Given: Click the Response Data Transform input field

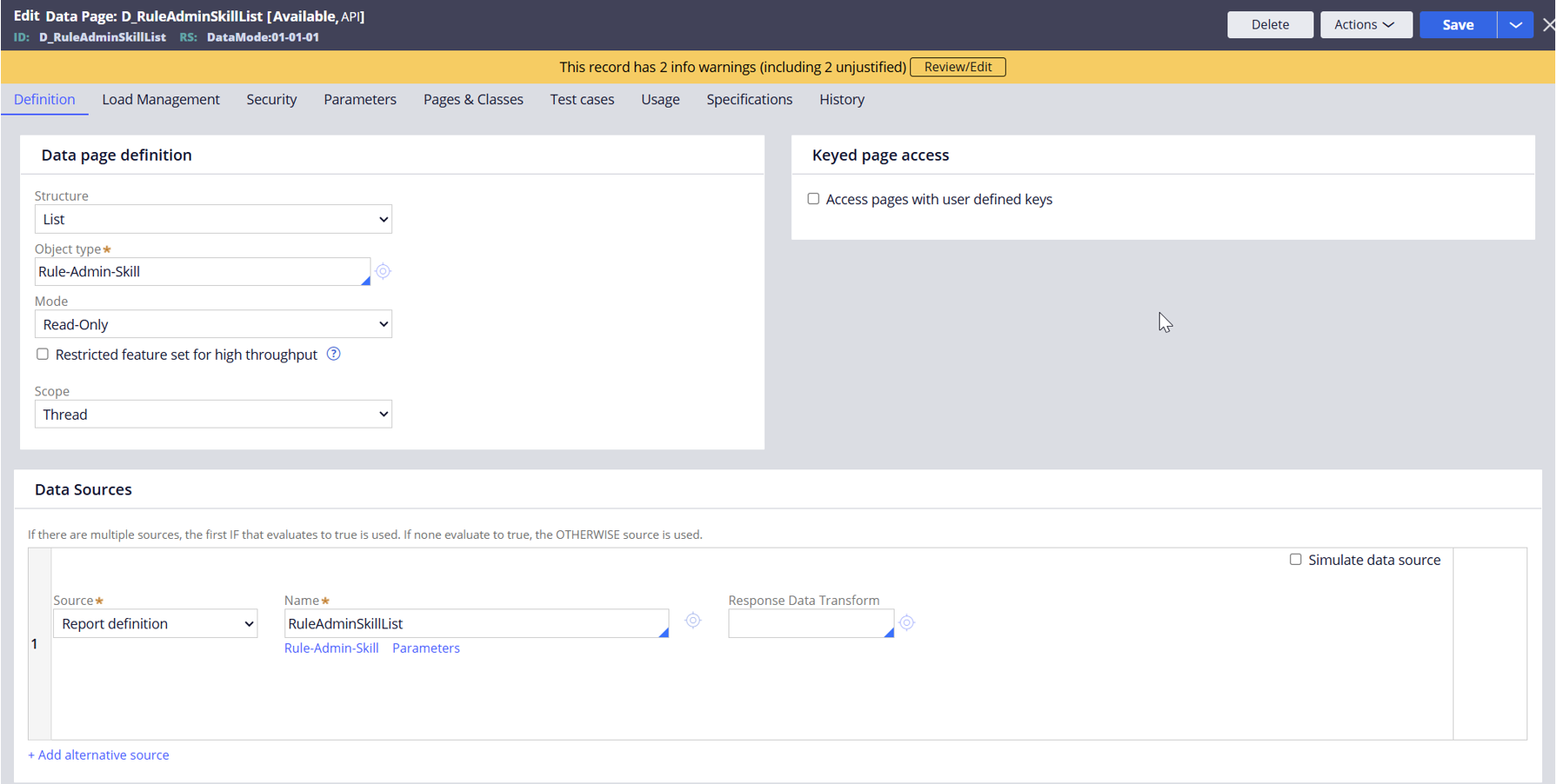Looking at the screenshot, I should (x=807, y=623).
